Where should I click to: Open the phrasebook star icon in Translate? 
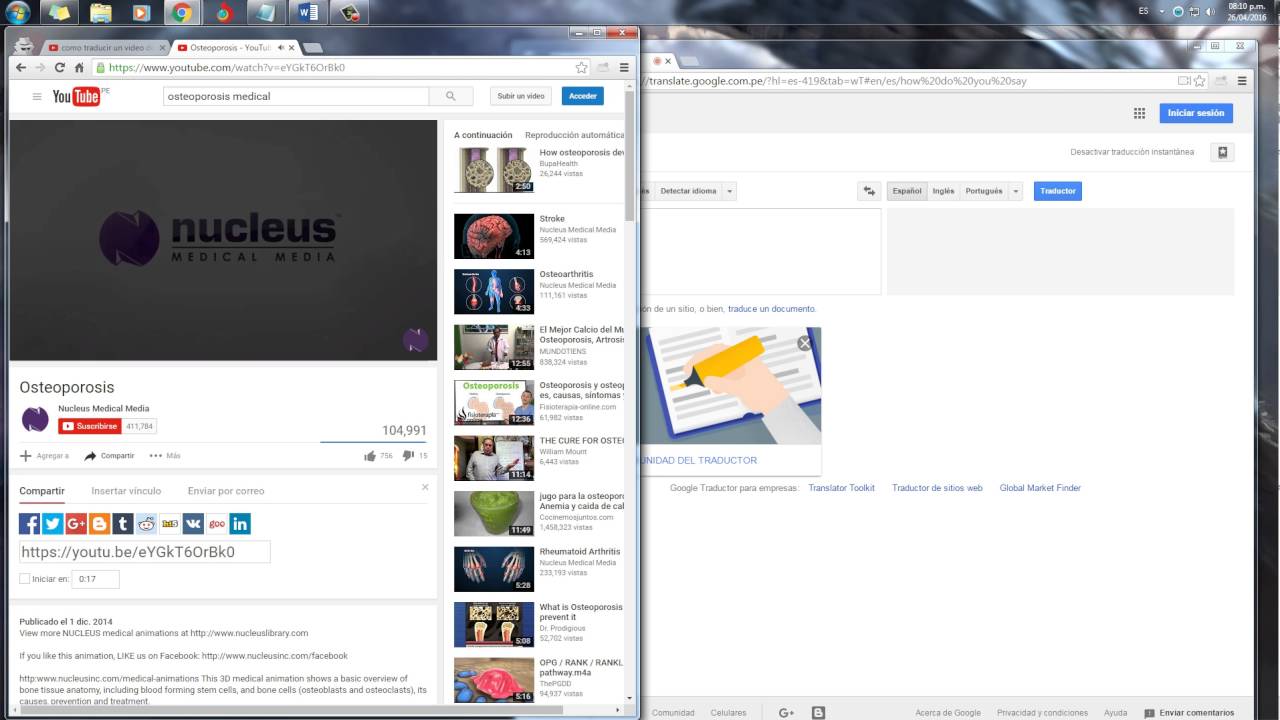[x=1222, y=152]
